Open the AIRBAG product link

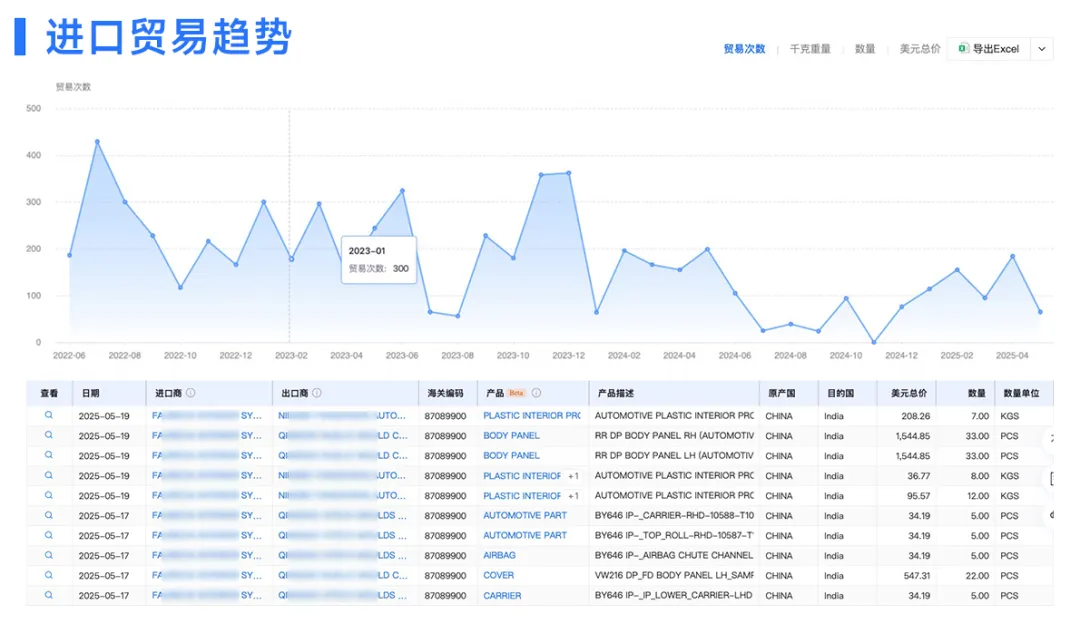click(x=499, y=555)
